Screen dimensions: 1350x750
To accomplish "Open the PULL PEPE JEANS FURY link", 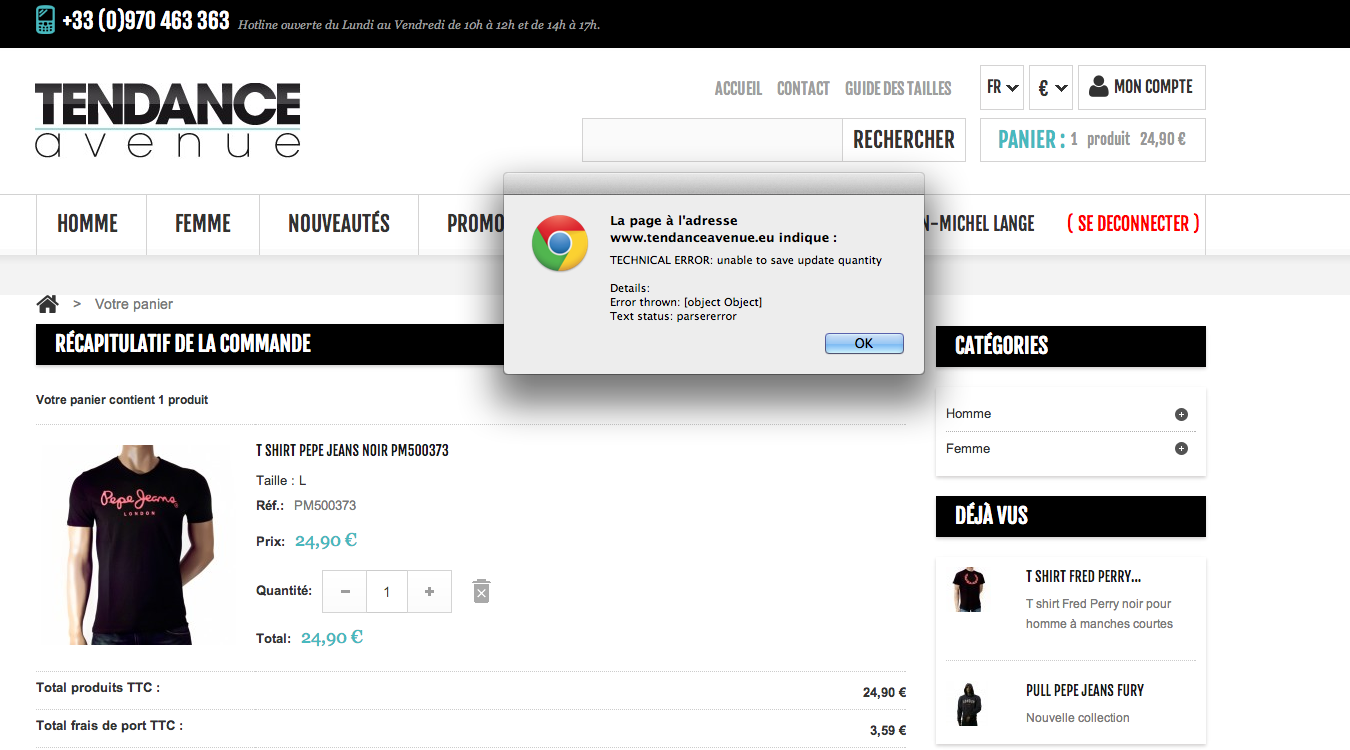I will (1085, 691).
